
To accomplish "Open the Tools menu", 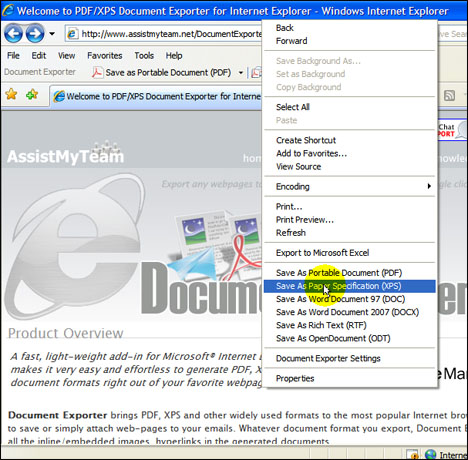I will pos(144,55).
